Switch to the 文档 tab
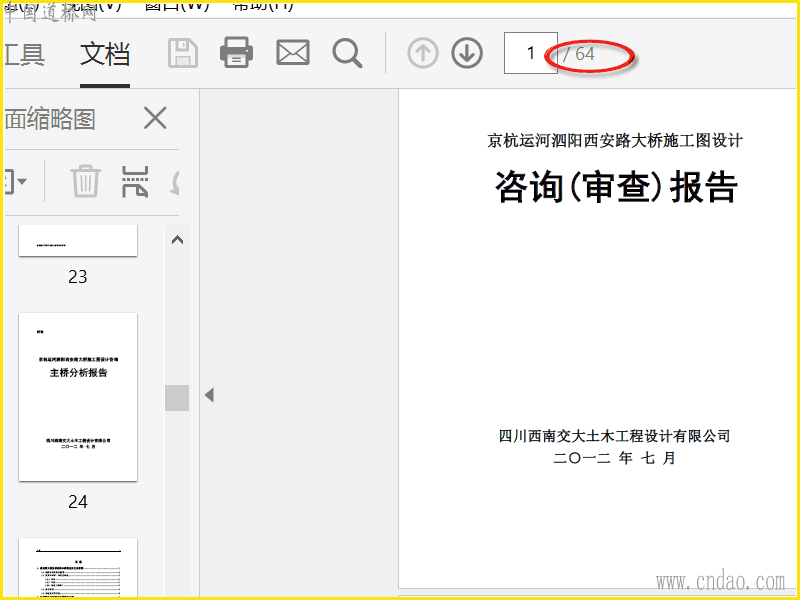Viewport: 800px width, 600px height. (x=105, y=54)
